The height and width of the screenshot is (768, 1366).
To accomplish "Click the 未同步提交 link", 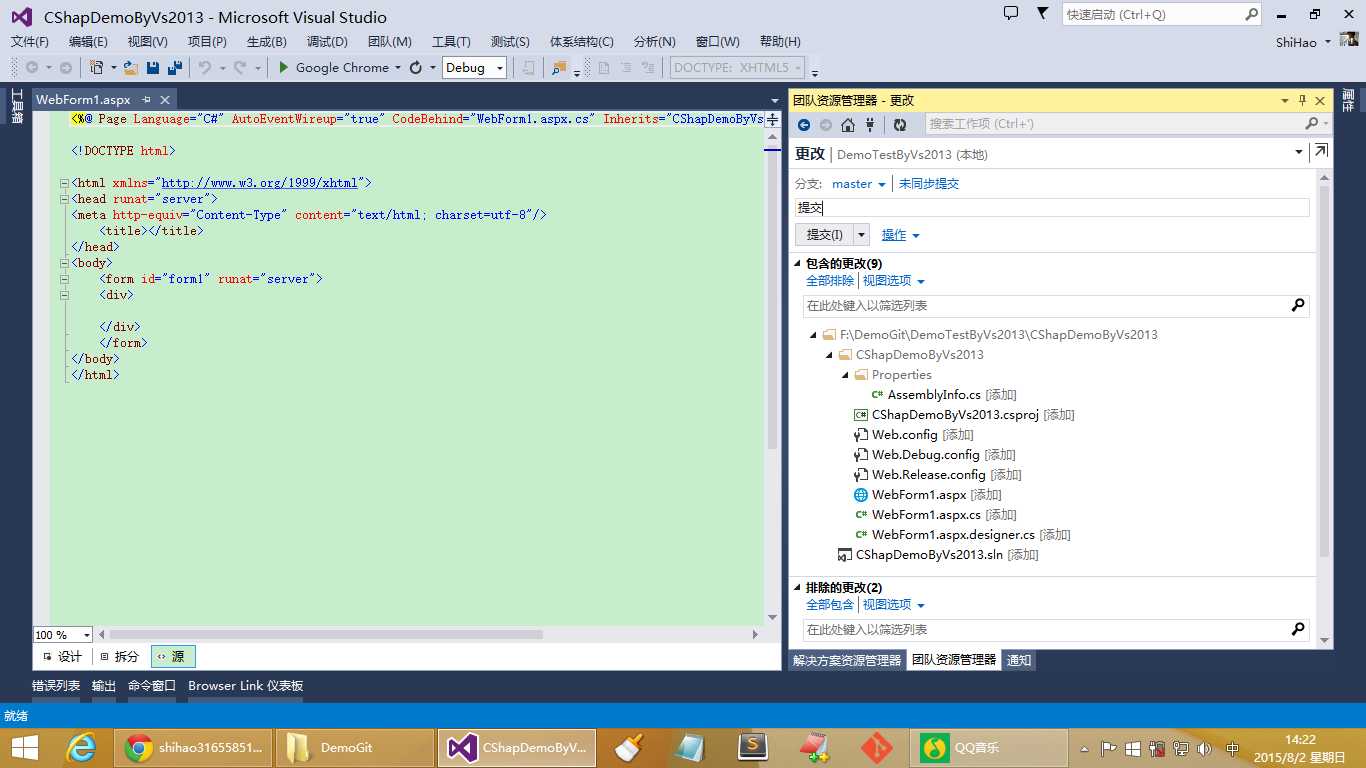I will point(928,184).
